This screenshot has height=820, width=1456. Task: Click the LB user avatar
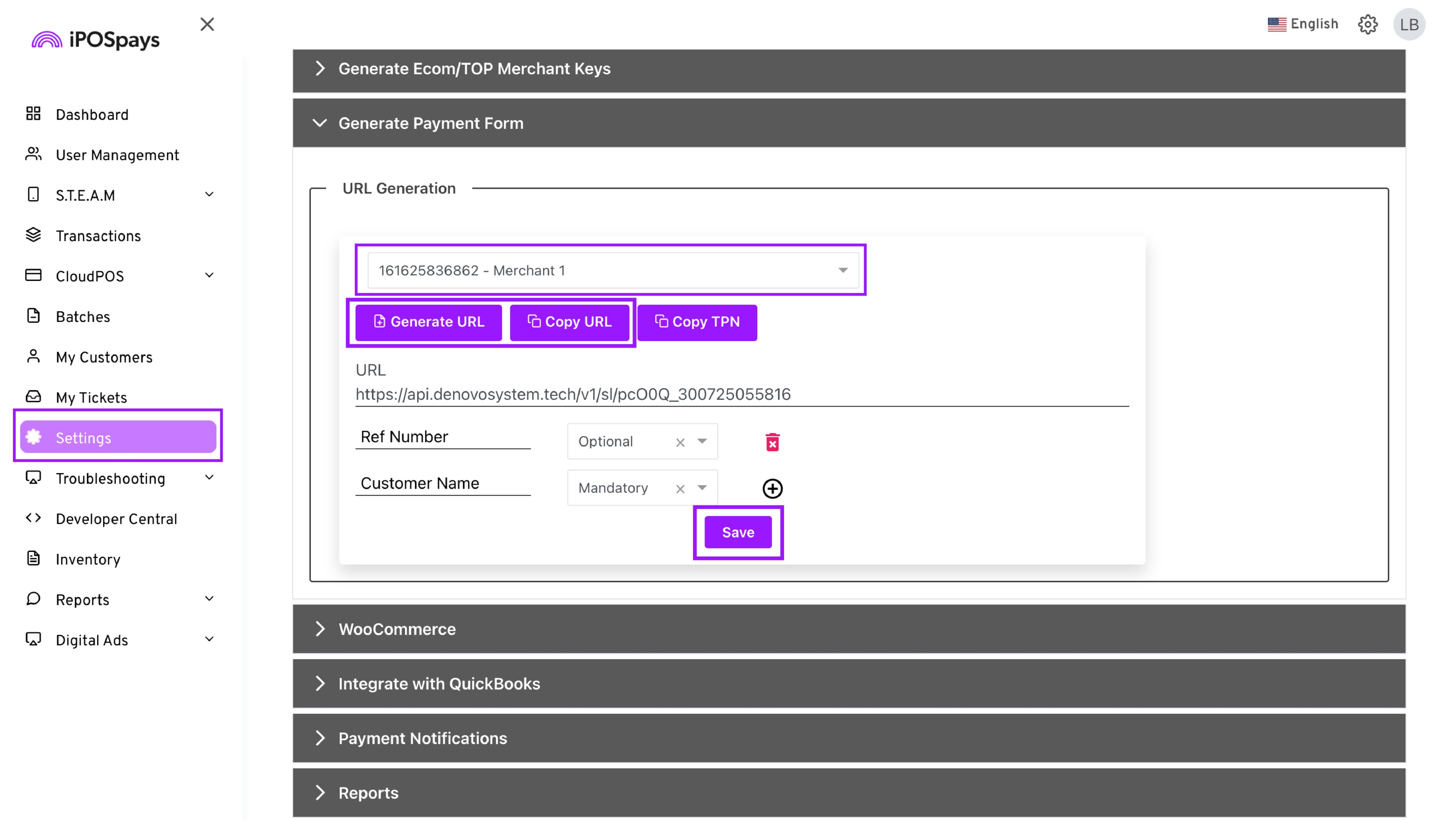click(1409, 24)
